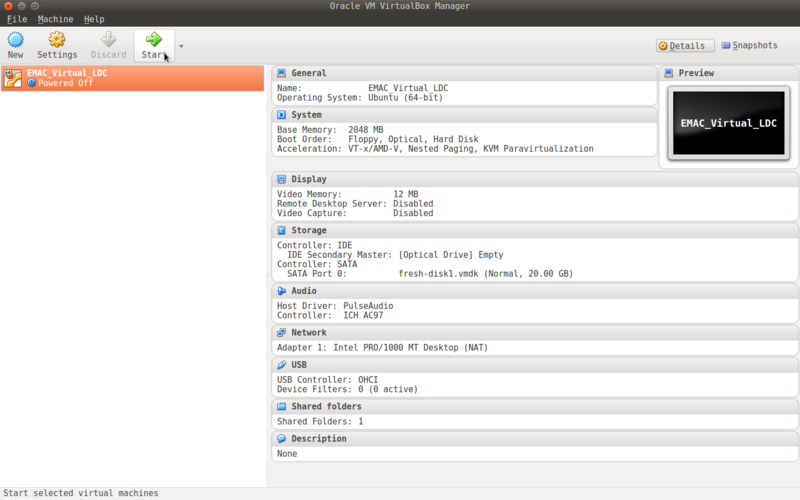Click the EMAC_Virtual_LDC preview thumbnail
The height and width of the screenshot is (500, 800).
[729, 123]
